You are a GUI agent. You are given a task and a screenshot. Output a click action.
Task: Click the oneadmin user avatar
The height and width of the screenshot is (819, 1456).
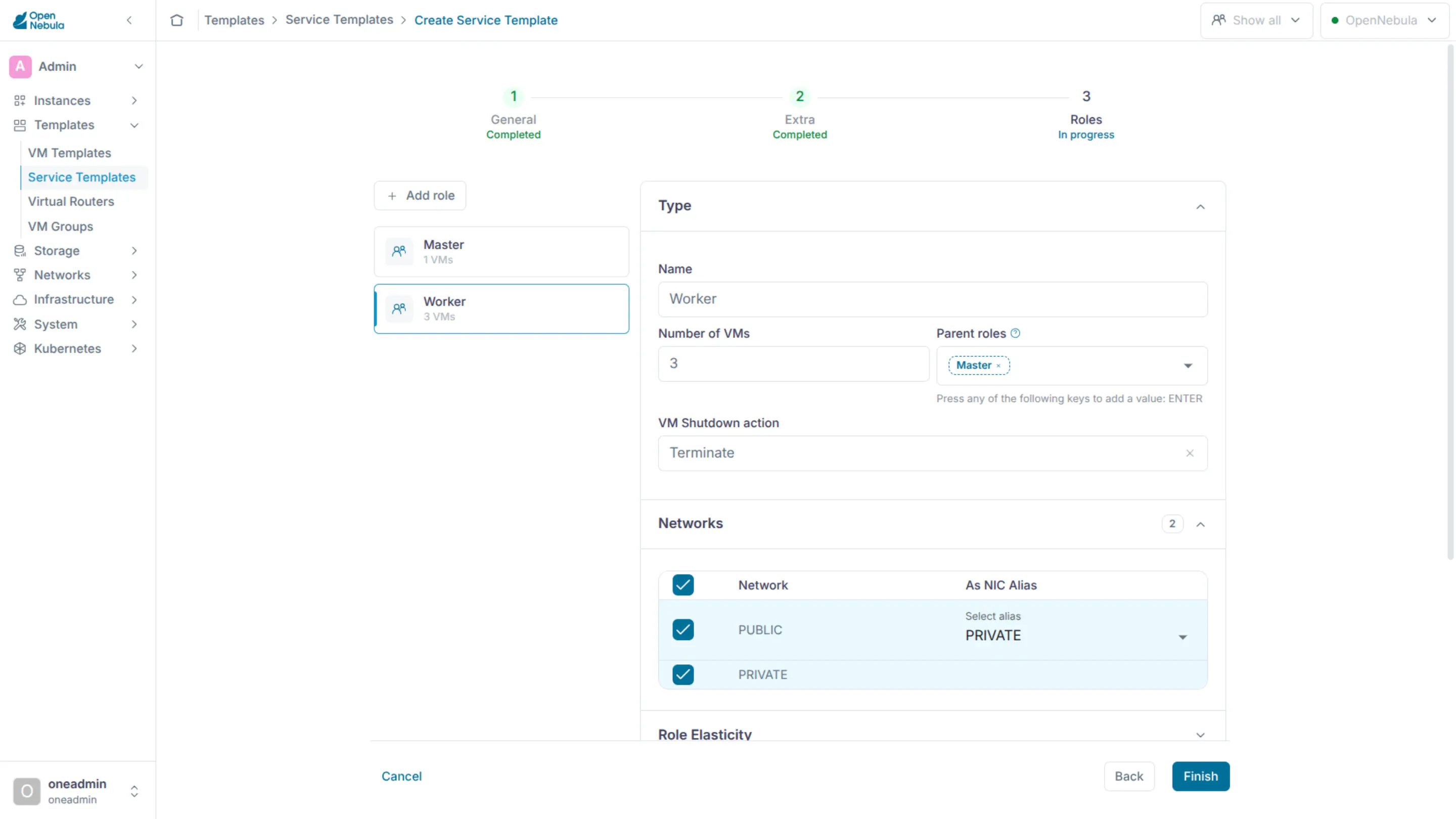point(27,791)
